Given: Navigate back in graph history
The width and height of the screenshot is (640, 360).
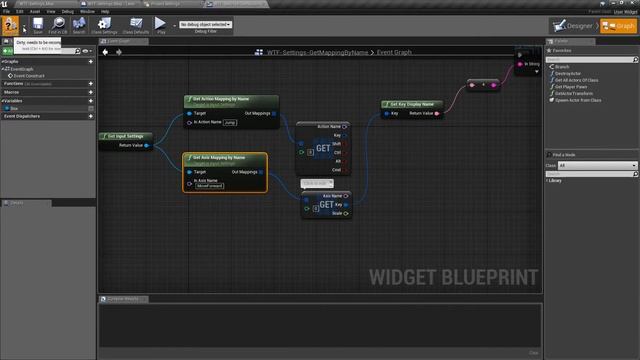Looking at the screenshot, I should click(105, 52).
